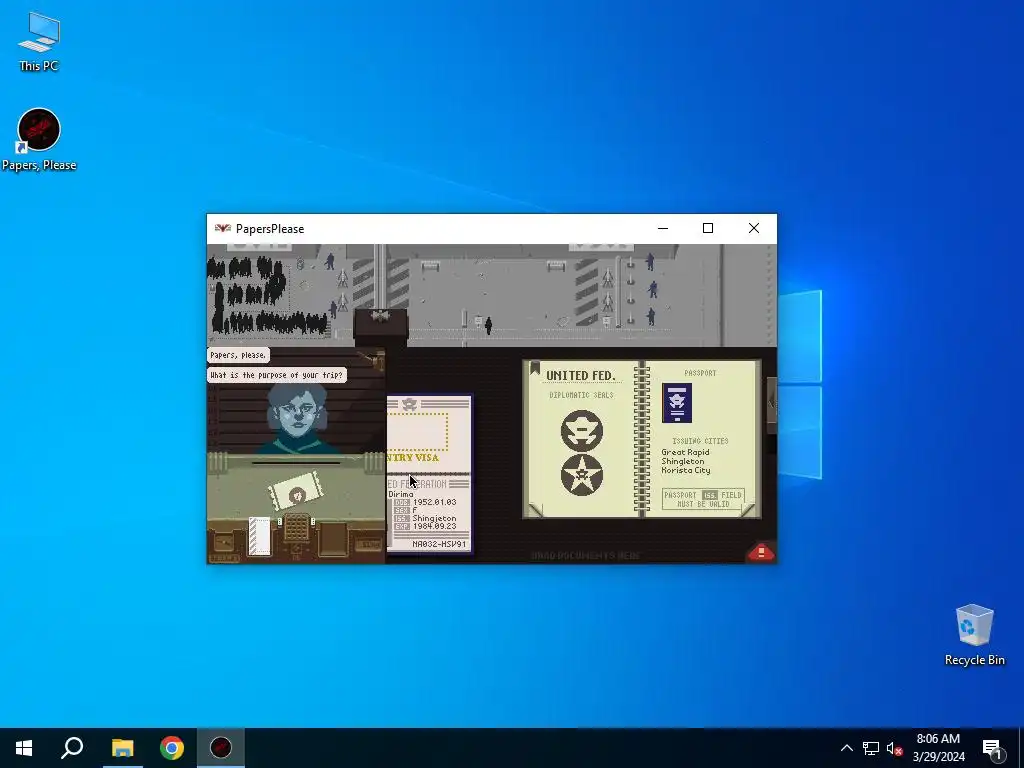1024x768 pixels.
Task: Click the red inspect mode button
Action: (x=760, y=552)
